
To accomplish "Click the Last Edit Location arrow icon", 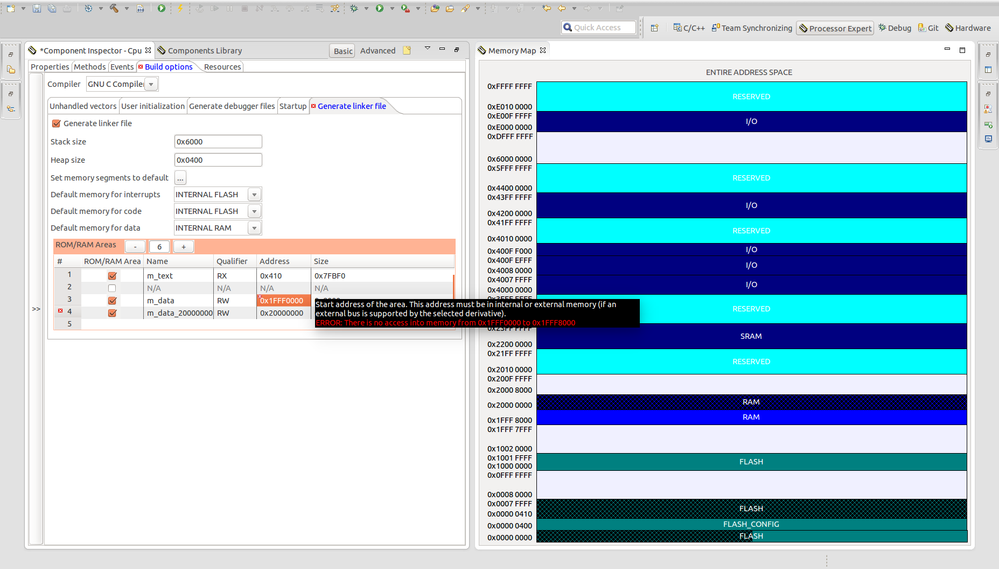I will coord(547,8).
